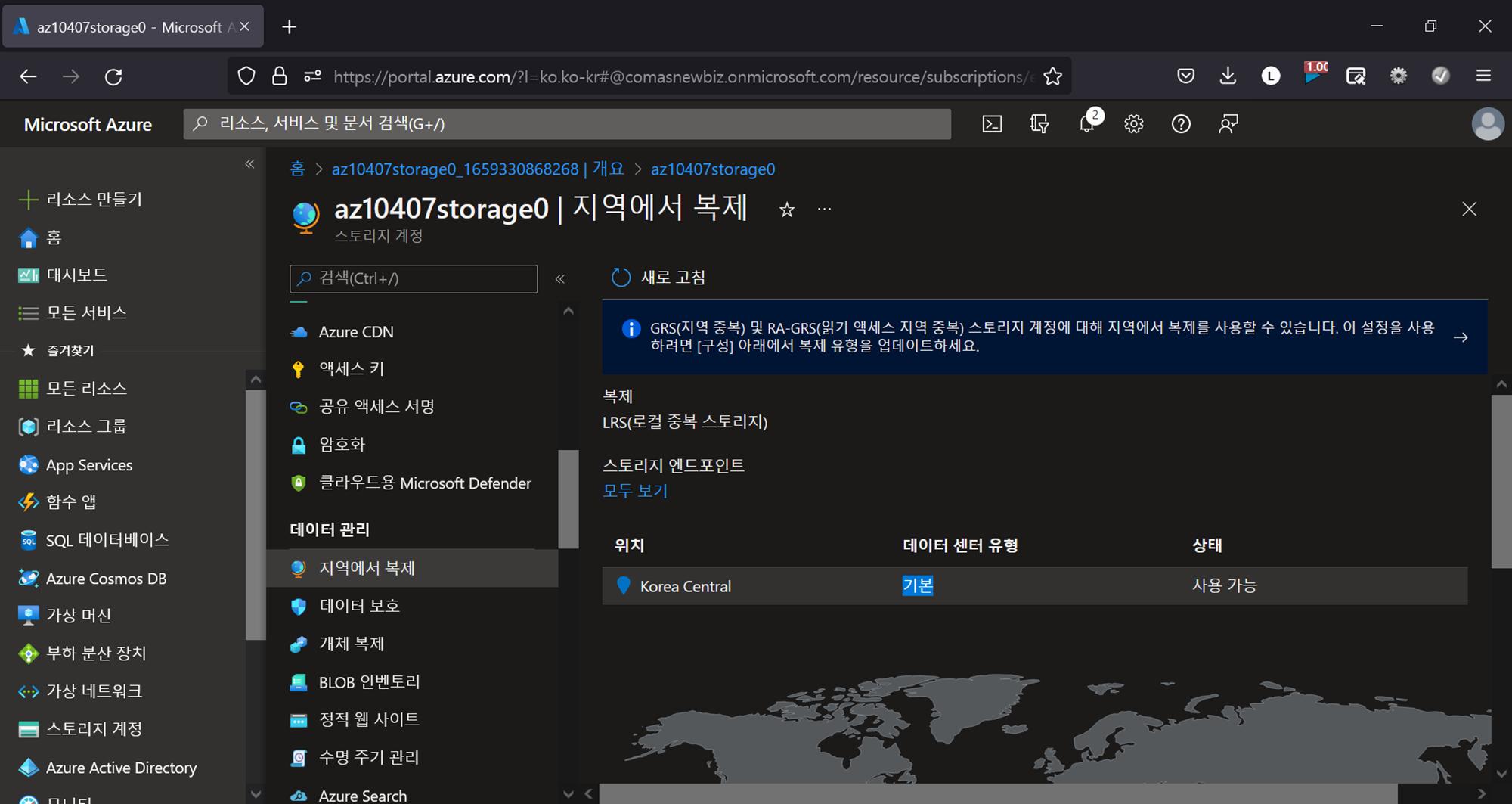
Task: Open account avatar menu
Action: [x=1487, y=124]
